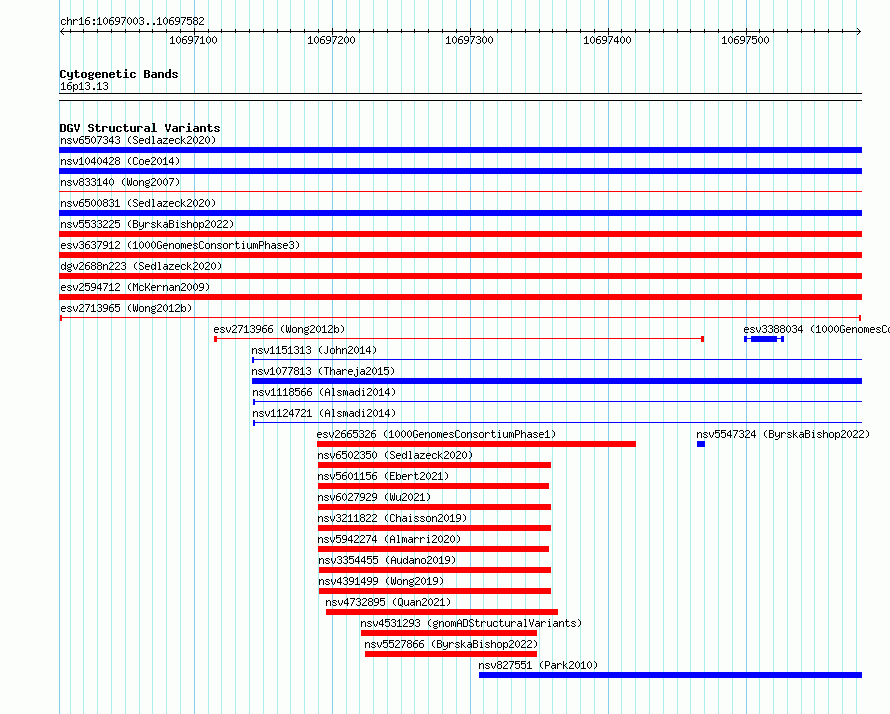The image size is (890, 714).
Task: Click the nsv1077813 (Thareja2015) label
Action: point(323,371)
